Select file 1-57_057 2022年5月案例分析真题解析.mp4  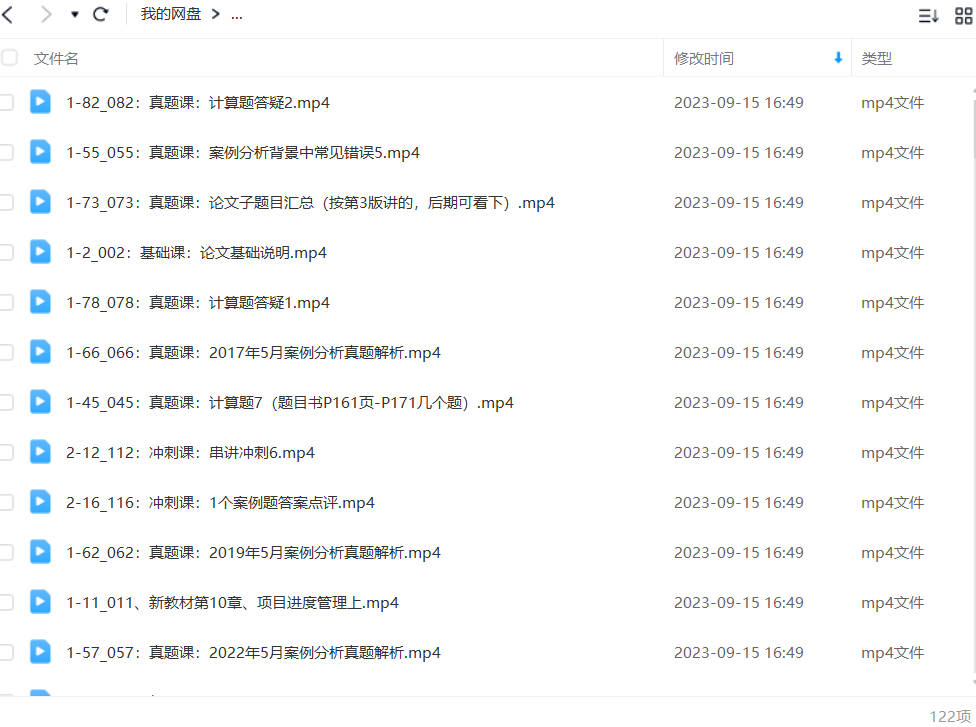pos(253,653)
